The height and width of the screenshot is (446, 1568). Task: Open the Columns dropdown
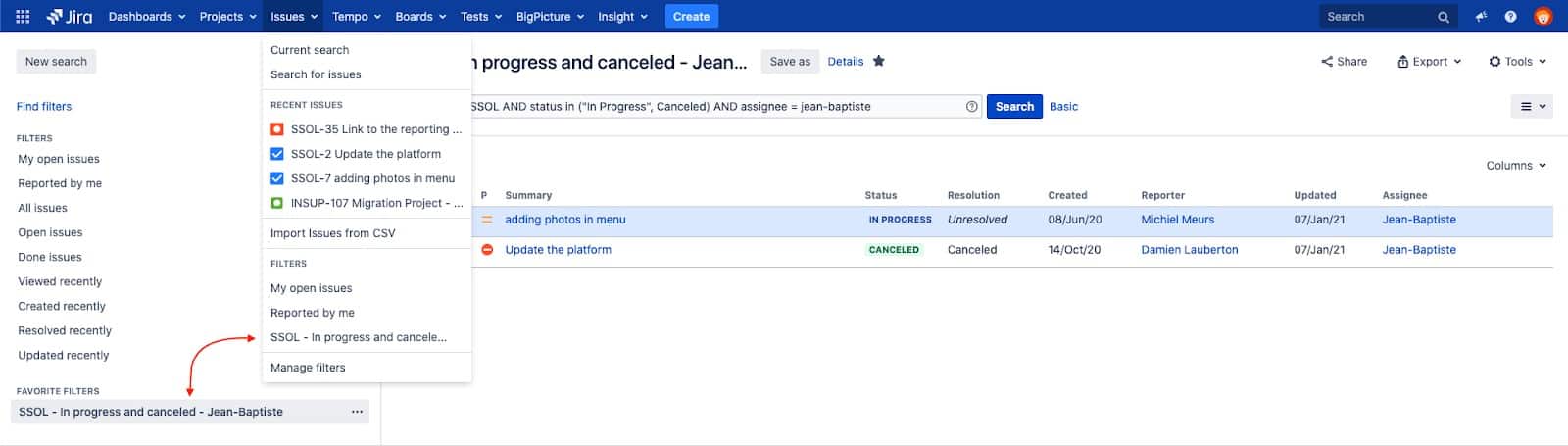pyautogui.click(x=1516, y=166)
